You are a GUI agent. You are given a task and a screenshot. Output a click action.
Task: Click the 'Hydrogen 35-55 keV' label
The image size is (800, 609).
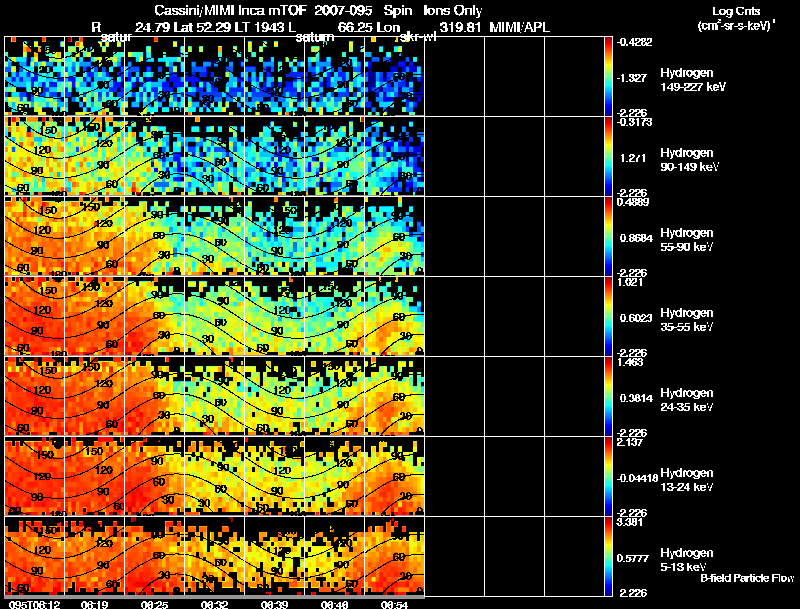[x=687, y=320]
